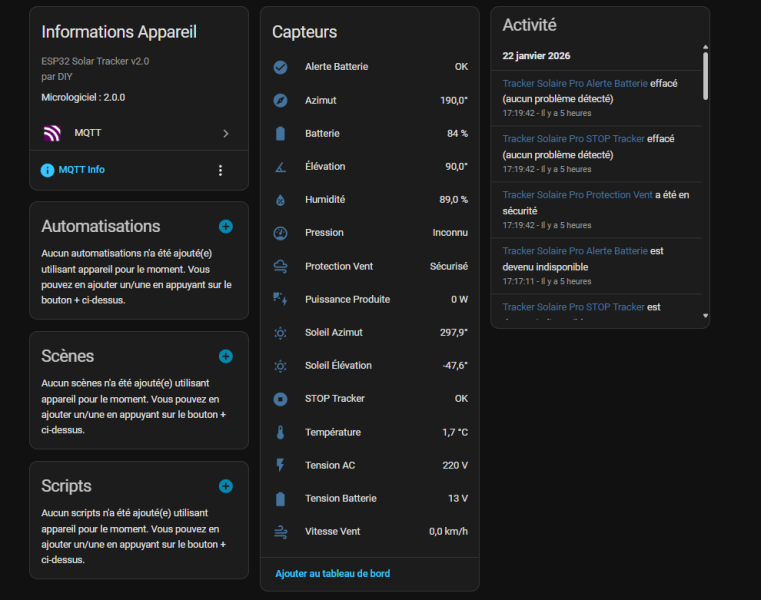Viewport: 761px width, 600px height.
Task: Click the Activité scrollbar up arrow
Action: [705, 47]
